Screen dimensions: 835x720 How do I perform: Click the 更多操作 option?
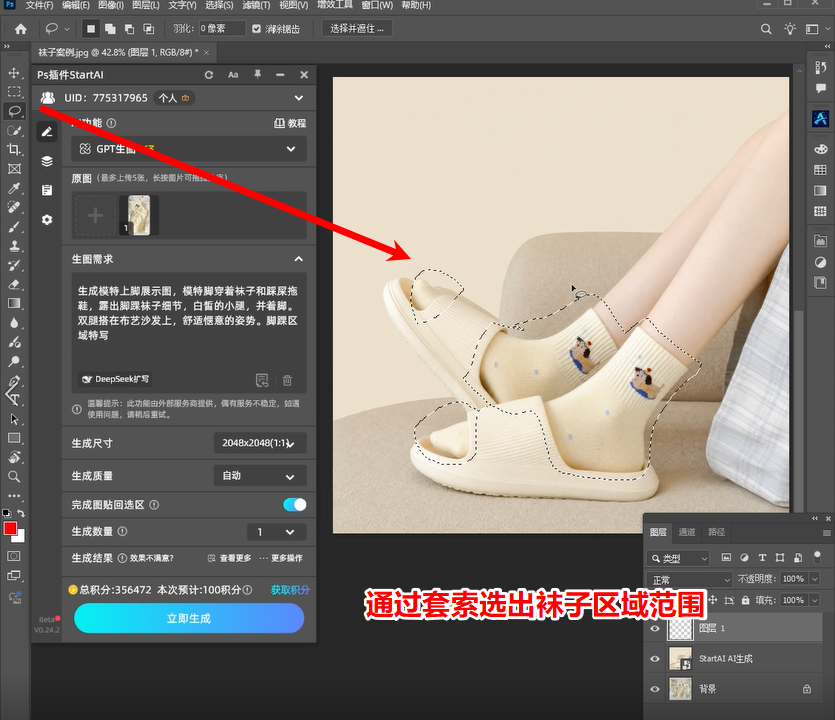pos(281,558)
